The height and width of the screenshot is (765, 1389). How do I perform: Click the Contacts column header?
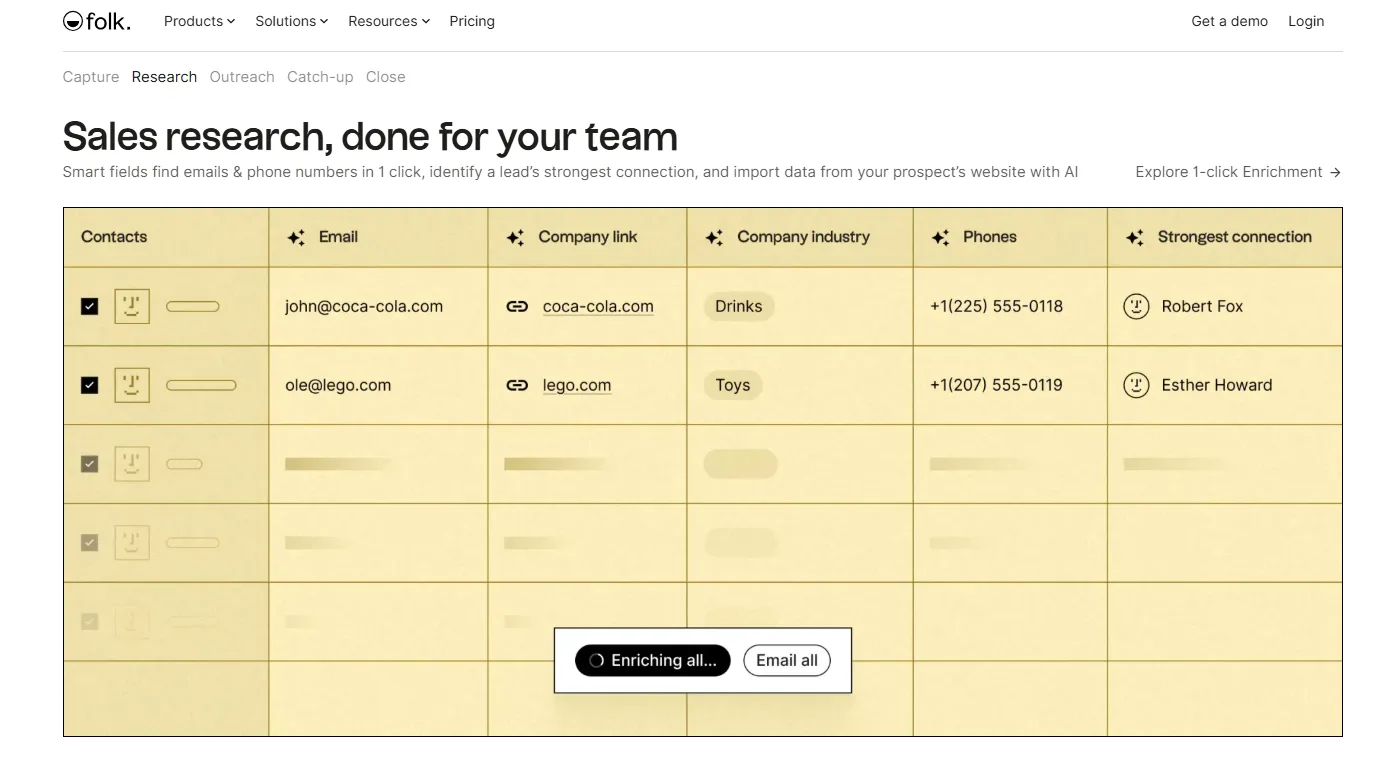pyautogui.click(x=114, y=237)
